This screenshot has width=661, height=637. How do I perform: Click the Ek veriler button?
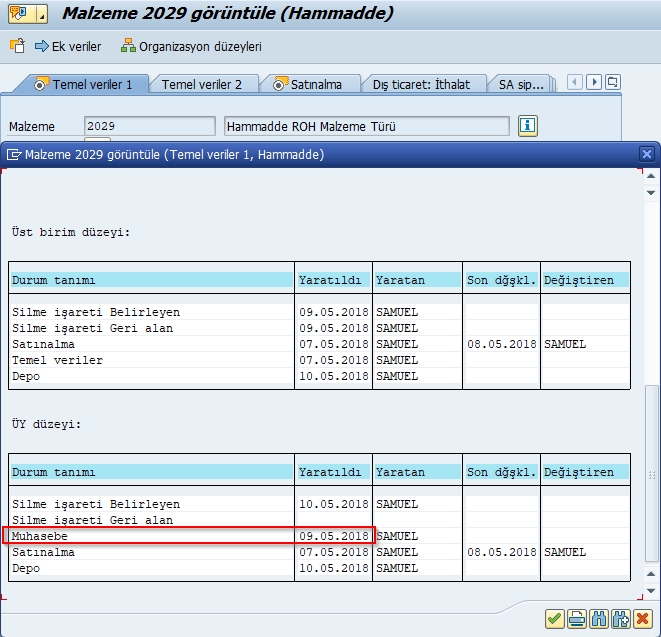(68, 46)
